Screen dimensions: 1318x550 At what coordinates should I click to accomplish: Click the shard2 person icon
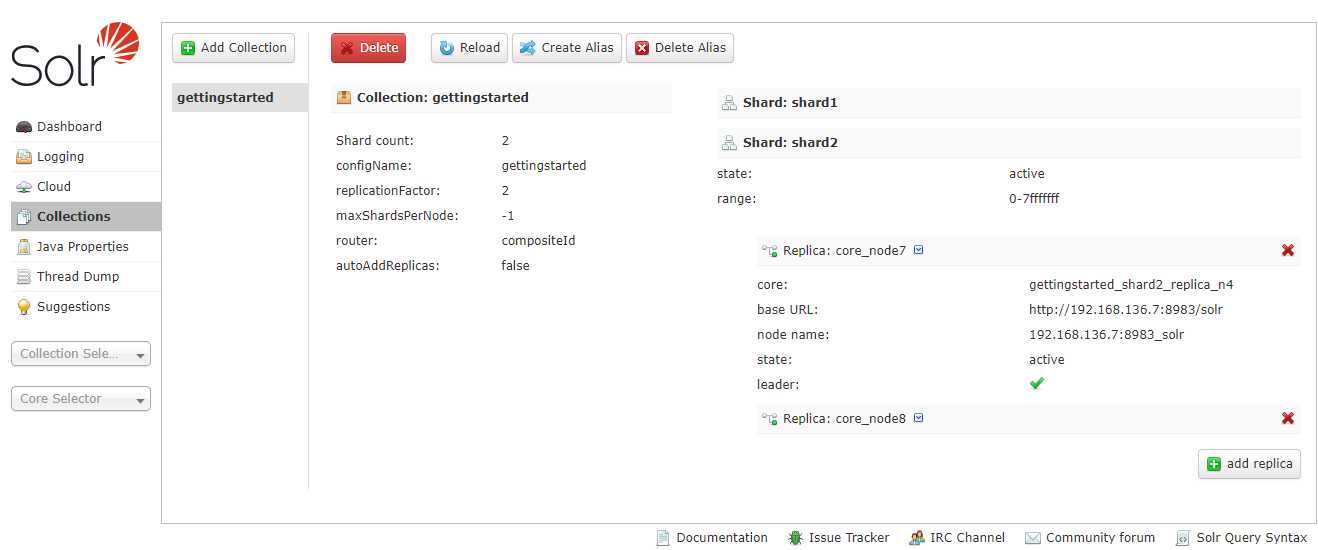(730, 143)
